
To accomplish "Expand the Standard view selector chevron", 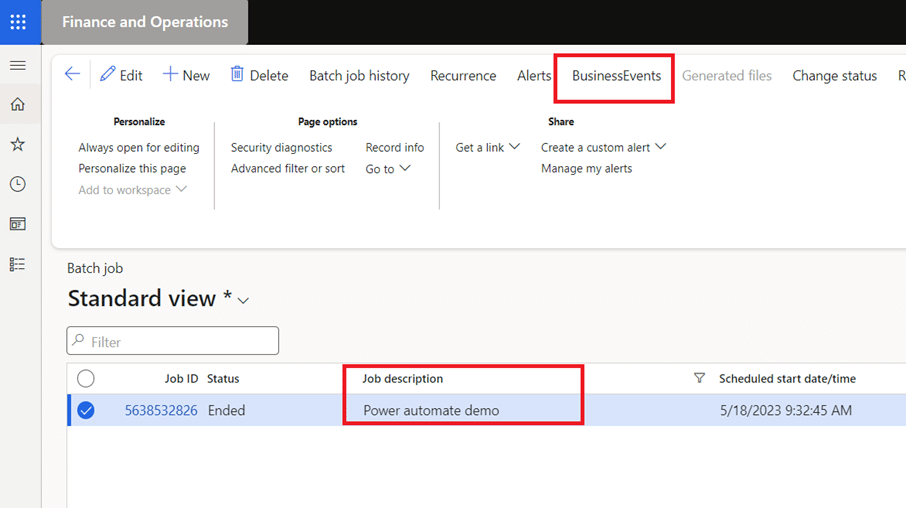I will click(x=243, y=301).
